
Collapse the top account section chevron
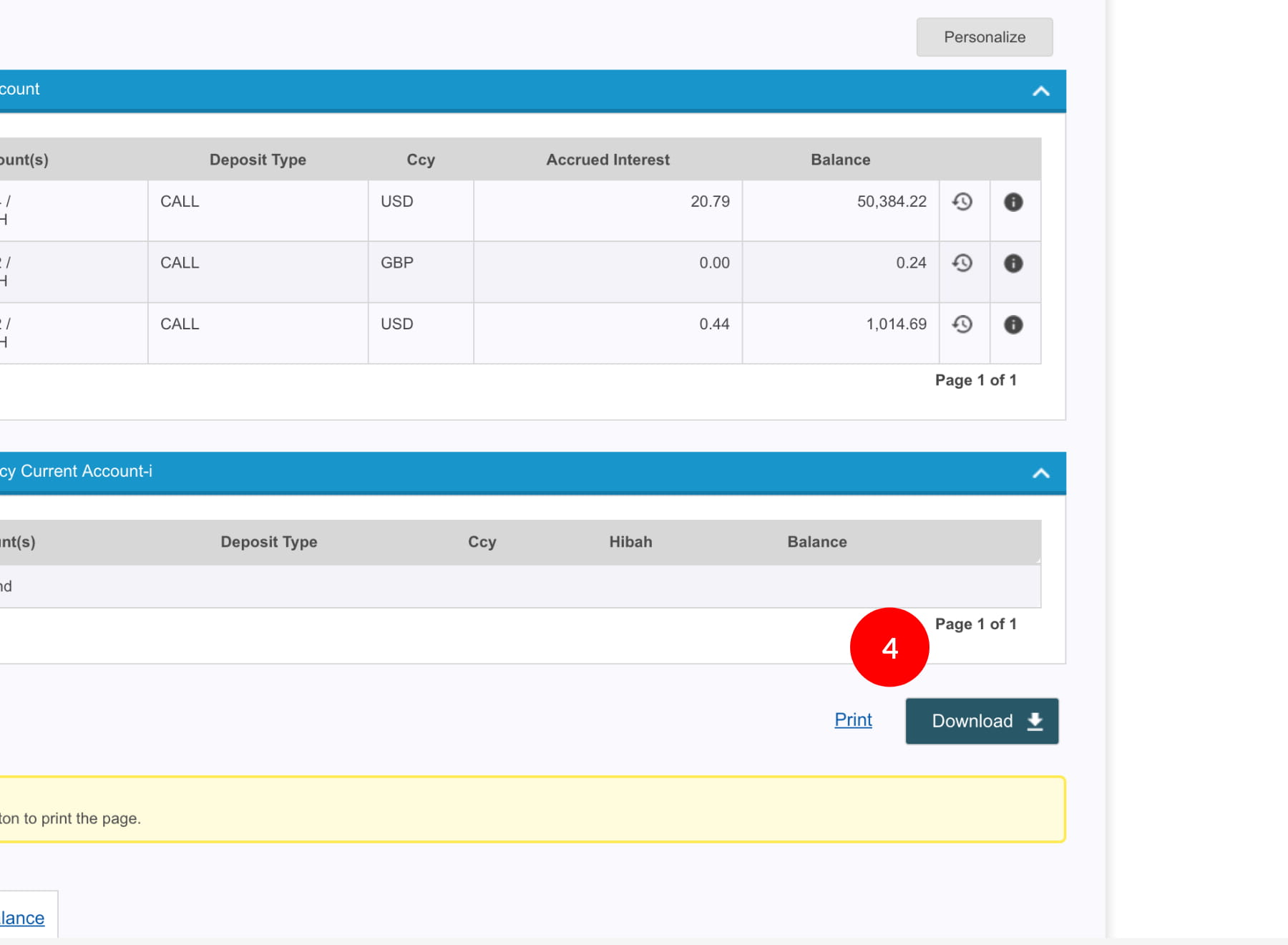coord(1040,91)
